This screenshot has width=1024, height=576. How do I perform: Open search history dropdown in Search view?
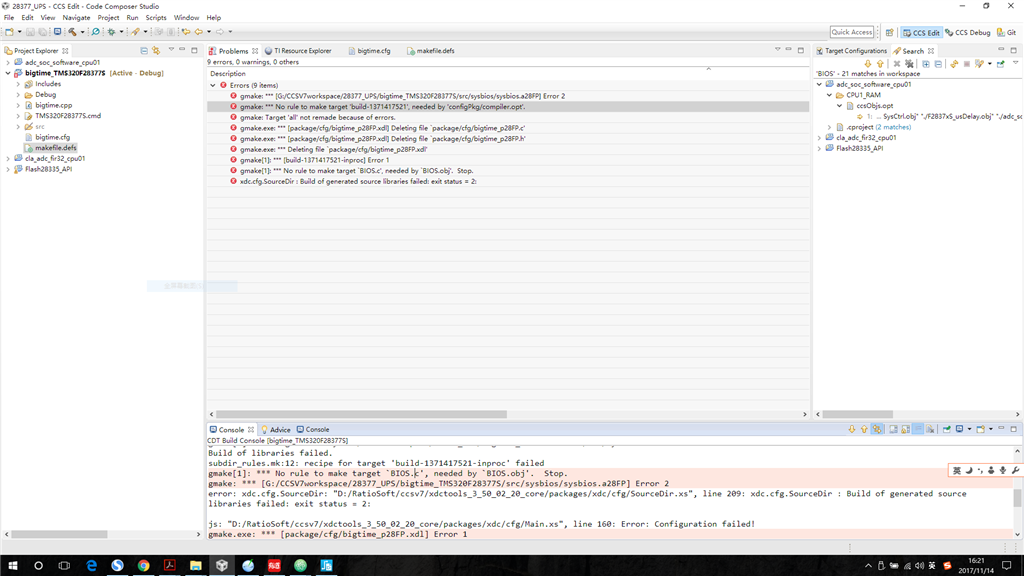coord(989,64)
